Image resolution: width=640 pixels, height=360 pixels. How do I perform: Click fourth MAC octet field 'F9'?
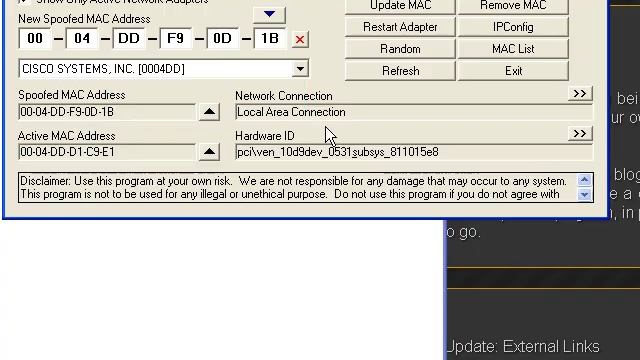176,39
